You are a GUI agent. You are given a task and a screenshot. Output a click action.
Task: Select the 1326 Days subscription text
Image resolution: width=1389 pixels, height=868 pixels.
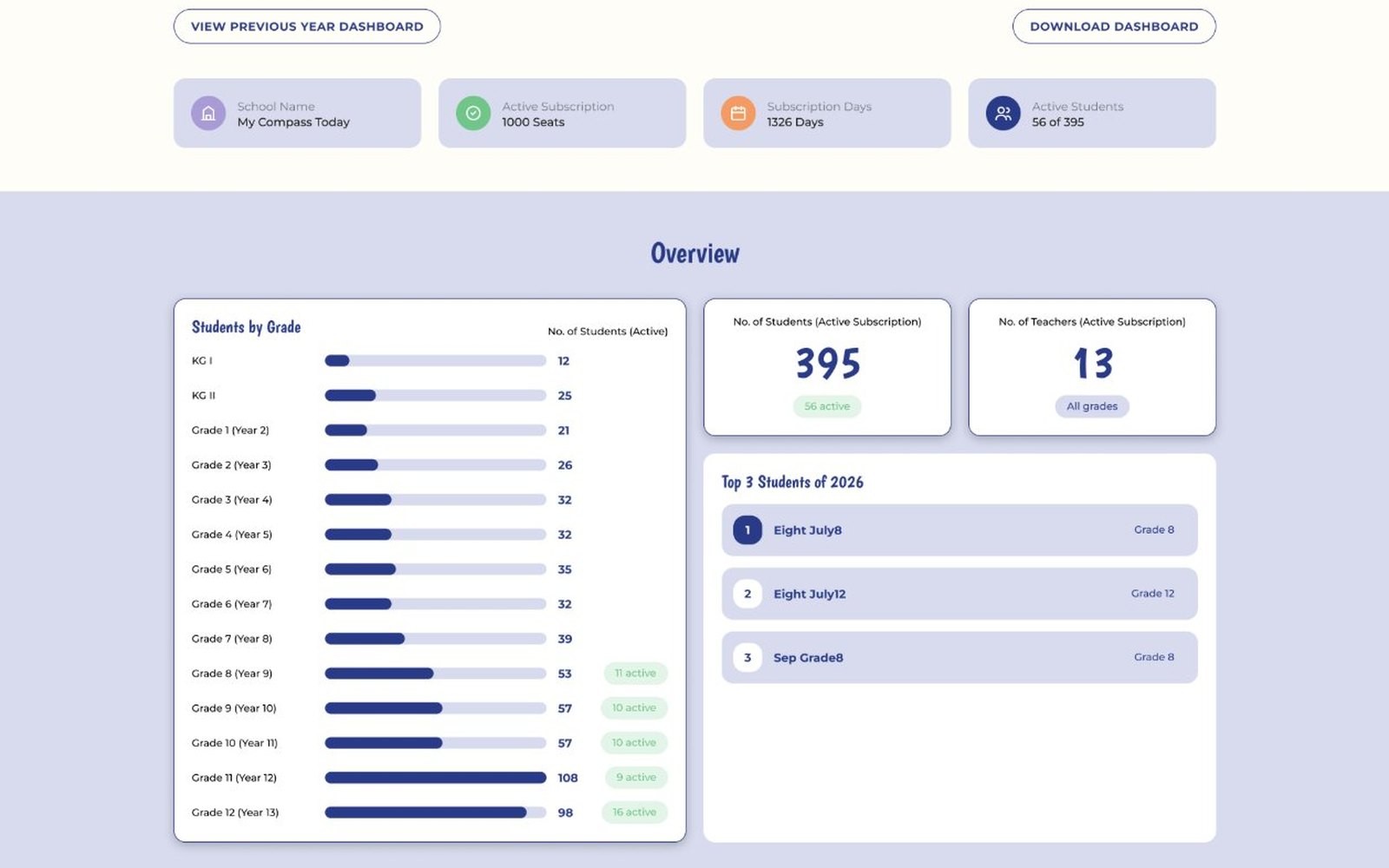click(795, 122)
